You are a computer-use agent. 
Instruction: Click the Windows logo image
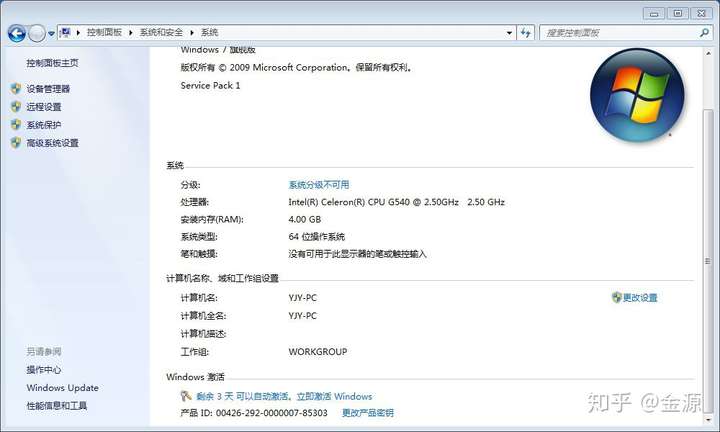click(x=637, y=95)
